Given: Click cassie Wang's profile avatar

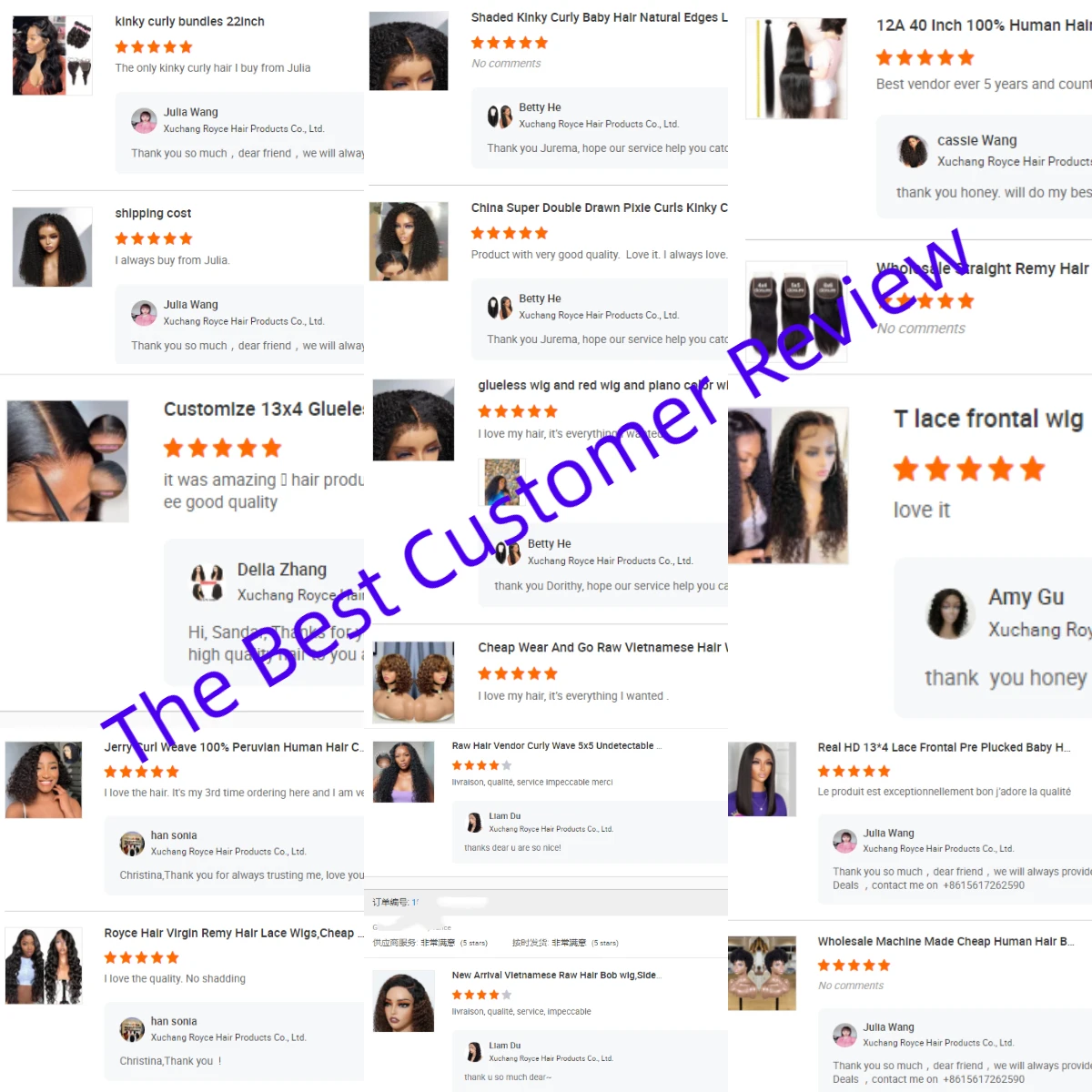Looking at the screenshot, I should pyautogui.click(x=913, y=151).
